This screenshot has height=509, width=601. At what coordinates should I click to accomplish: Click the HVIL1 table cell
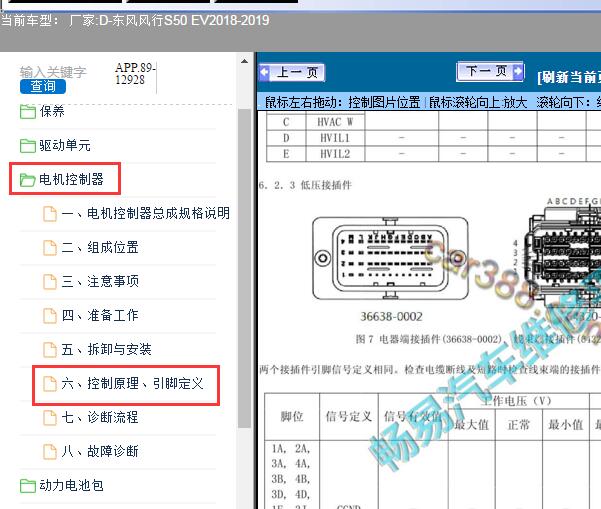pos(335,138)
